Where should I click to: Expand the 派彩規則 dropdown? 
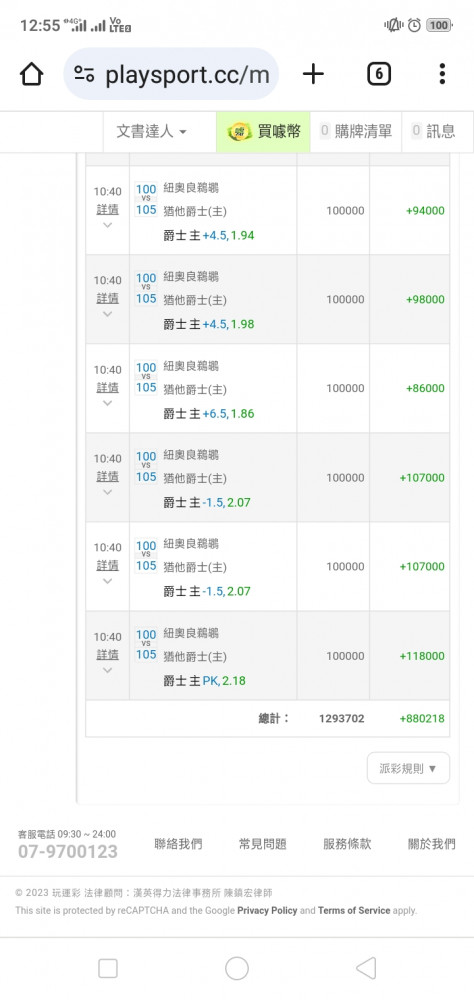(408, 768)
